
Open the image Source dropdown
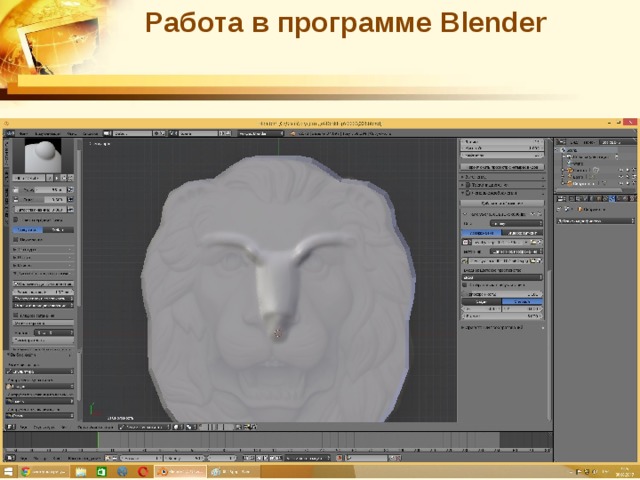[x=516, y=251]
